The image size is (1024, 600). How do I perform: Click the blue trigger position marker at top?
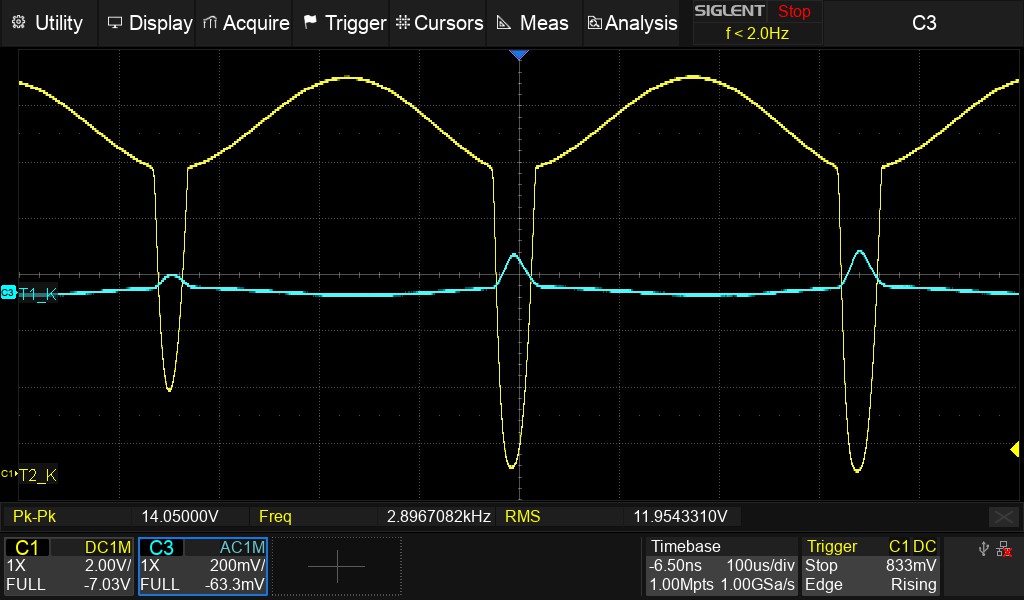pos(518,55)
